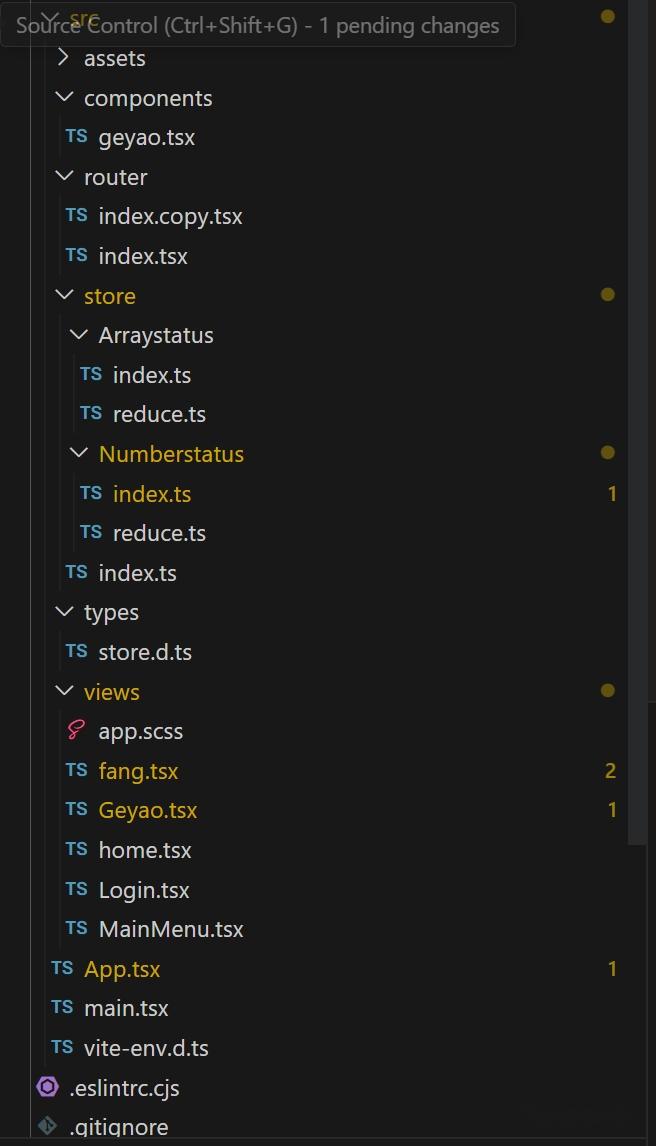This screenshot has width=656, height=1146.
Task: Select index.ts inside Arraystatus
Action: [152, 374]
